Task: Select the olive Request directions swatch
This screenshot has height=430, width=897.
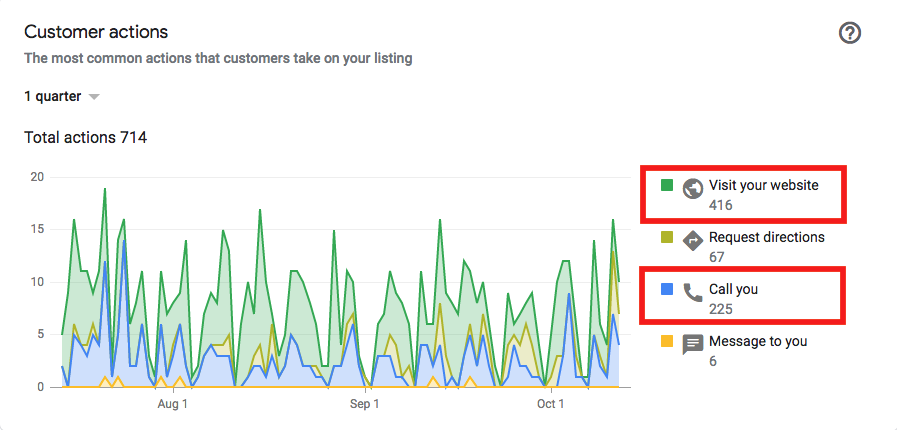Action: click(x=666, y=237)
